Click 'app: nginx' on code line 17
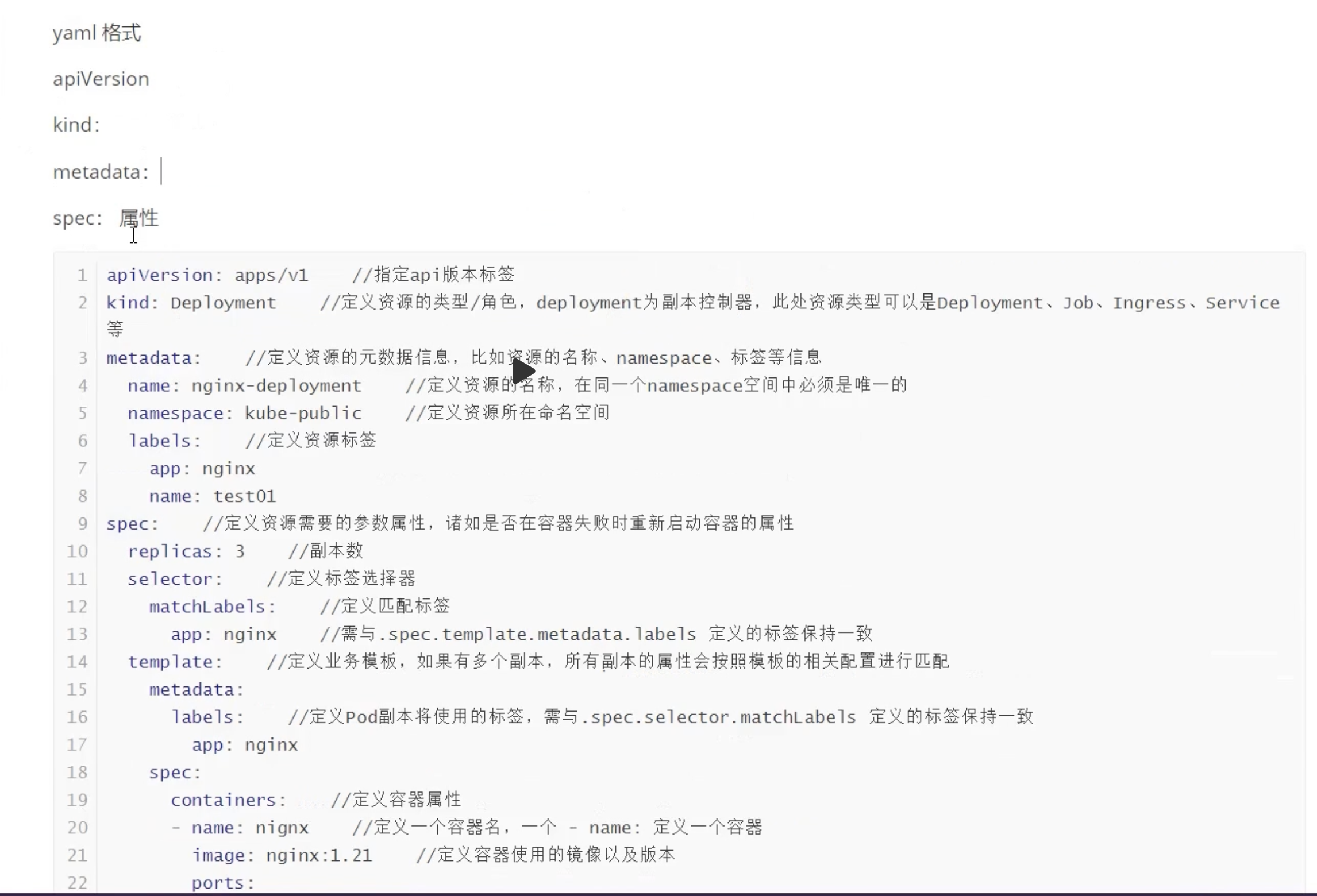 coord(245,745)
